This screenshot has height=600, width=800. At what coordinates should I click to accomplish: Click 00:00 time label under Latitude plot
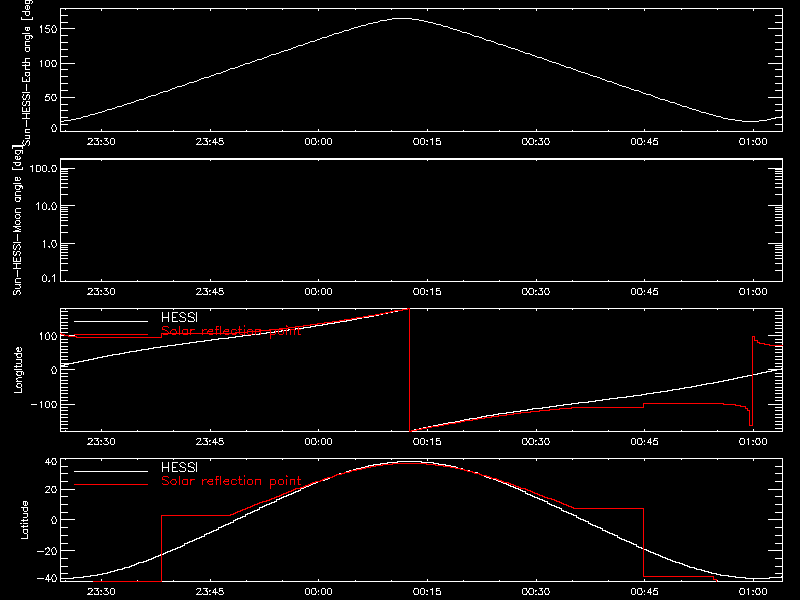[x=318, y=592]
